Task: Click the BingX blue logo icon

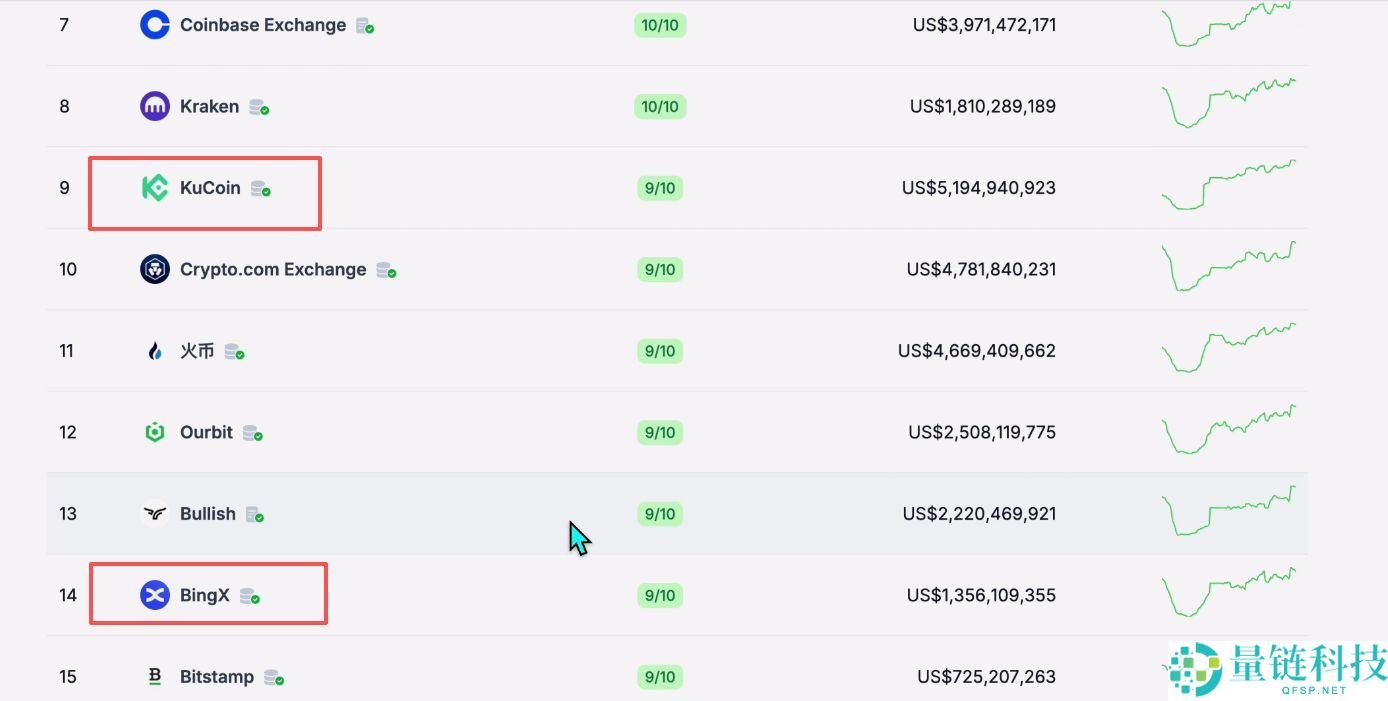Action: [155, 595]
